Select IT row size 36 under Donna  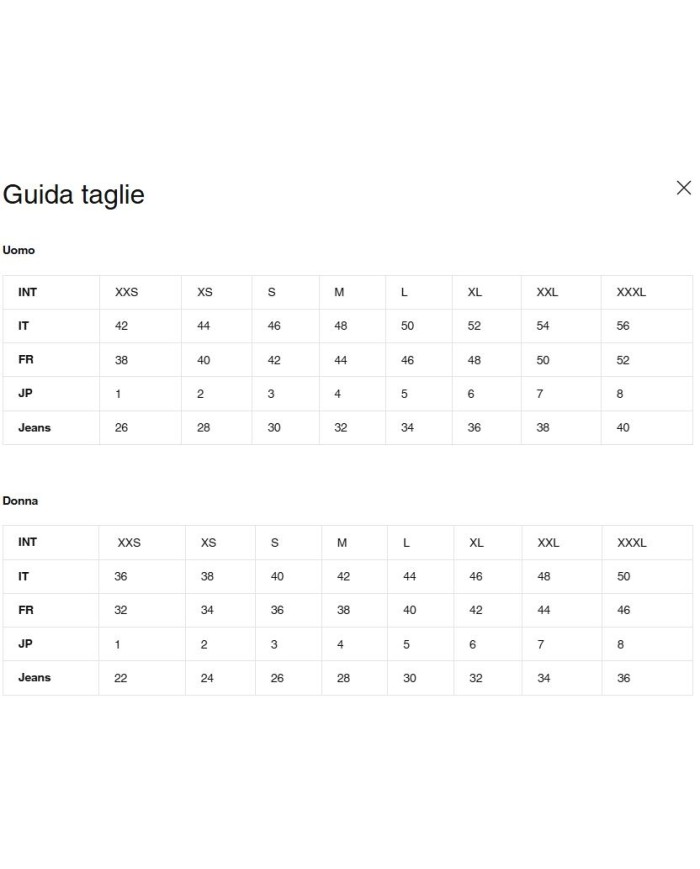pos(121,577)
